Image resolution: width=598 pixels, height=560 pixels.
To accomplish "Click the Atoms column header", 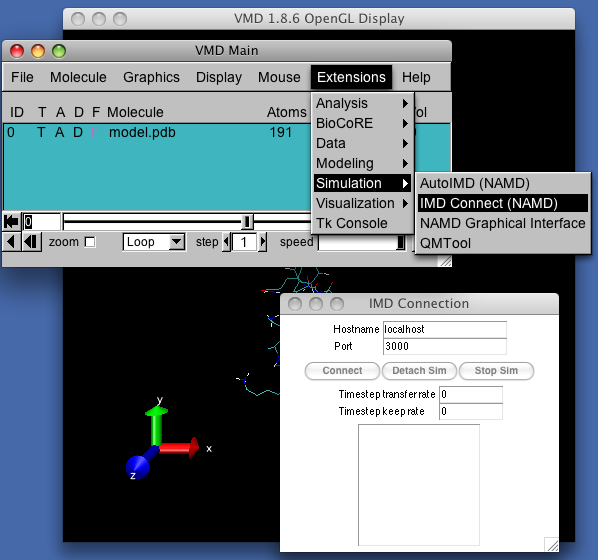I will click(x=286, y=112).
